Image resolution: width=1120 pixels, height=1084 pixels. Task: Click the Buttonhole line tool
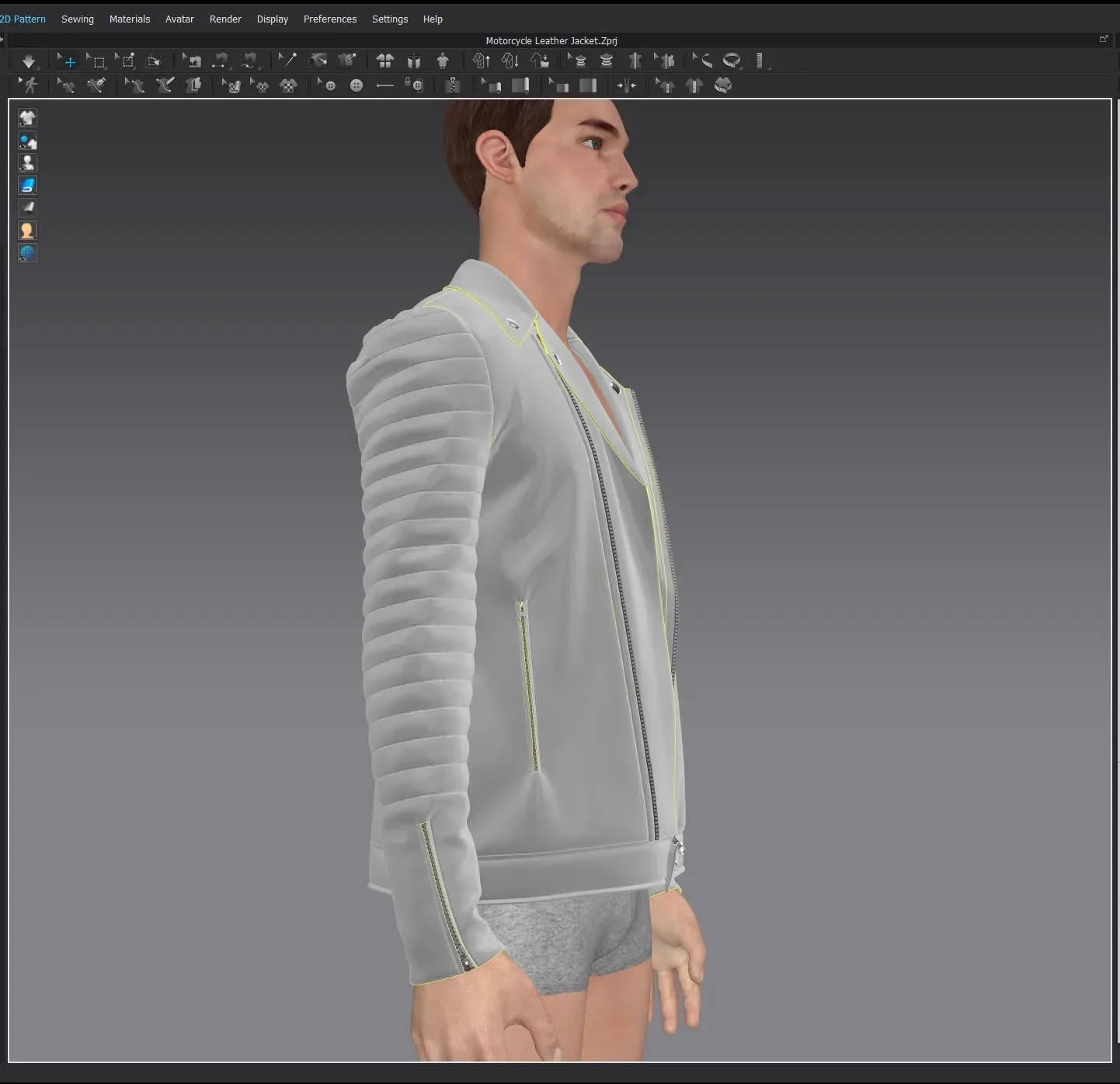[385, 85]
